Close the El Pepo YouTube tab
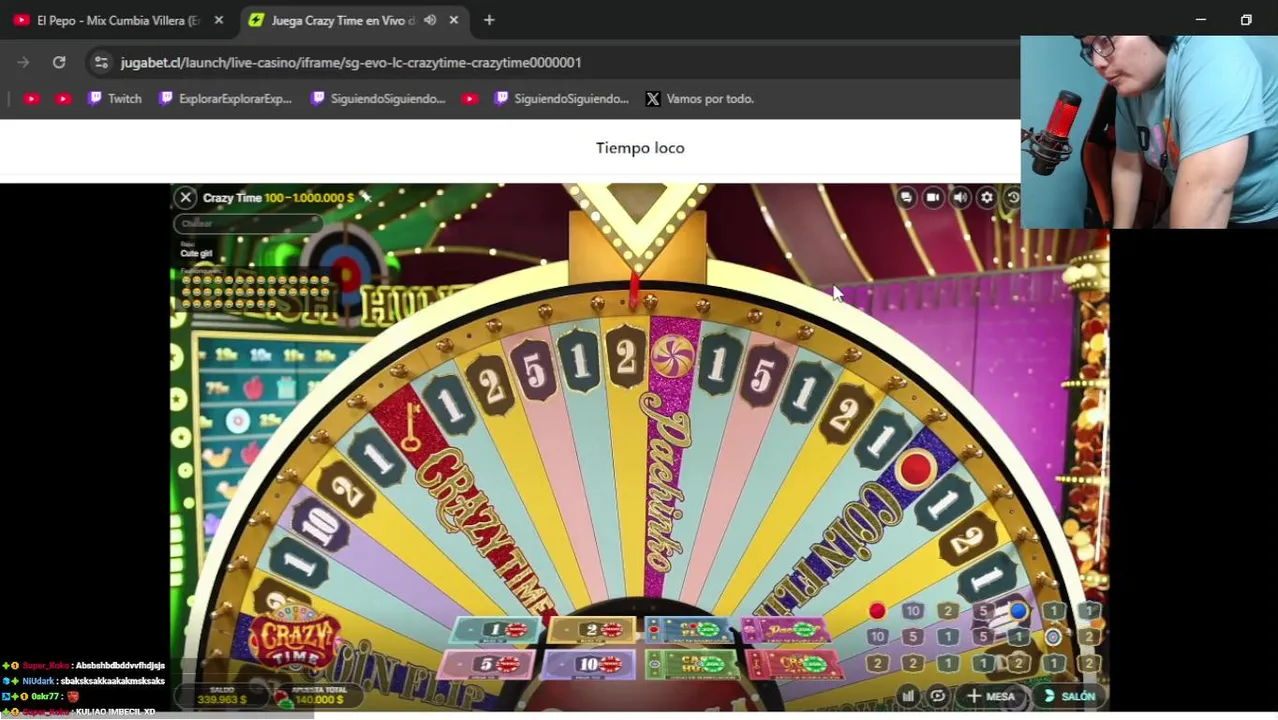The width and height of the screenshot is (1278, 720). (219, 20)
